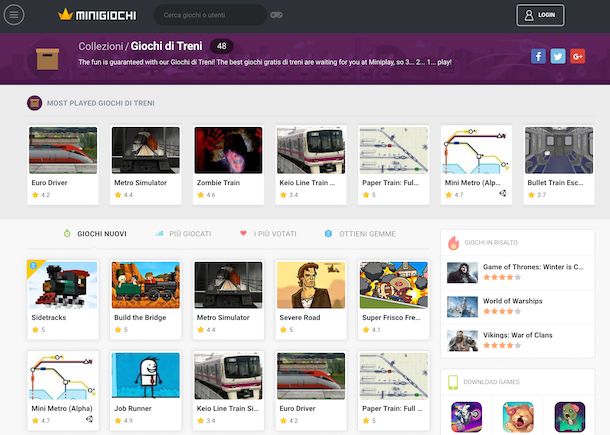Open Super Frisco Free thumbnail
The image size is (610, 435).
[x=394, y=285]
